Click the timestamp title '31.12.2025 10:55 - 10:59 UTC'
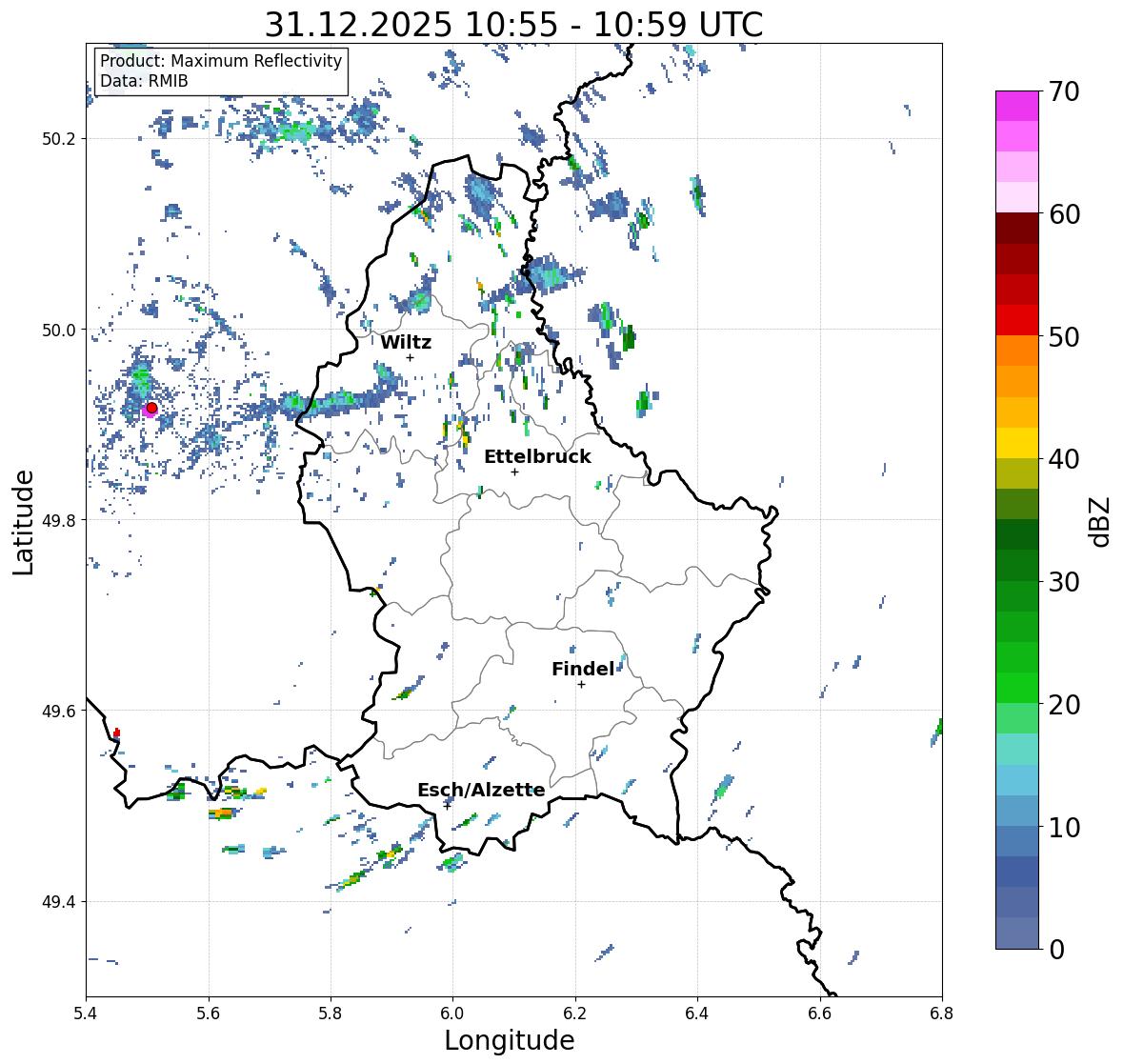Screen dimensions: 1123x1064 513,25
